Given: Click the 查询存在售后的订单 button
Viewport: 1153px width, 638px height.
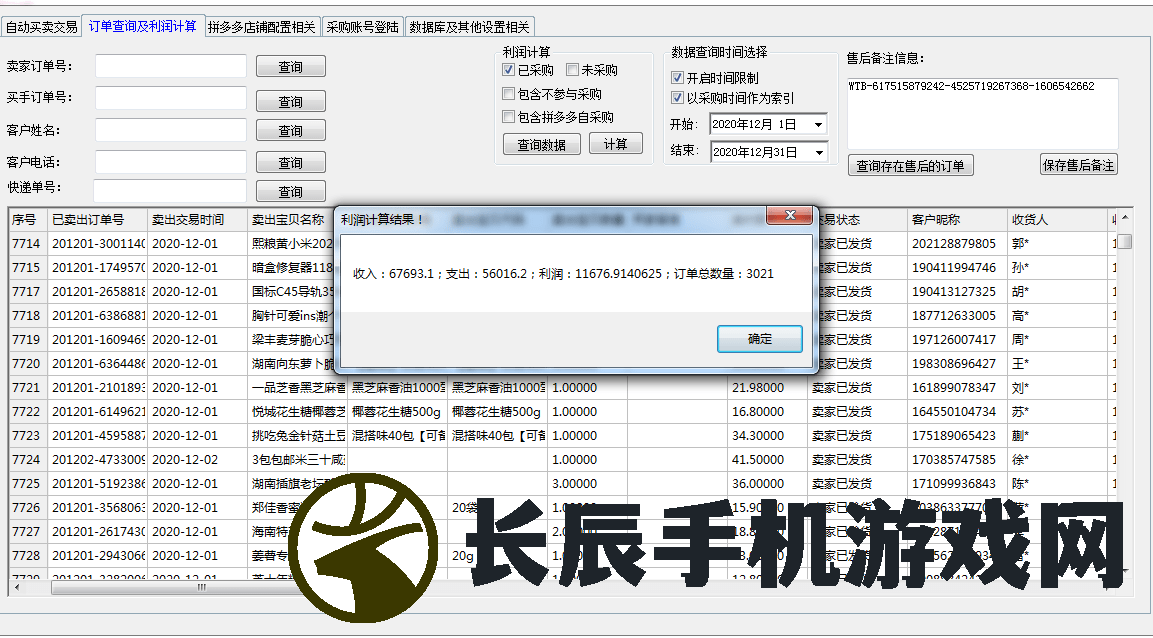Looking at the screenshot, I should (x=910, y=166).
